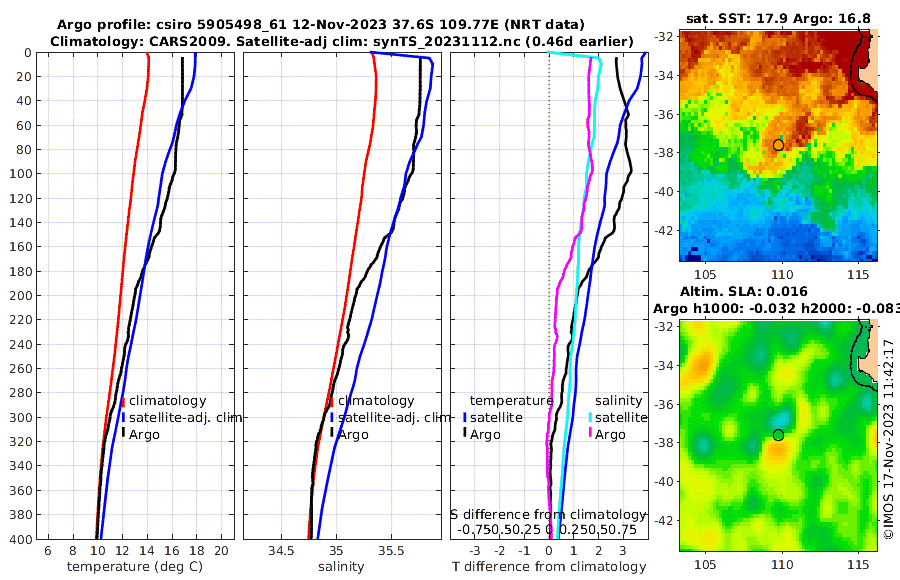Click the salinity axis tick label '34.5'
Viewport: 900px width, 580px height.
(281, 551)
